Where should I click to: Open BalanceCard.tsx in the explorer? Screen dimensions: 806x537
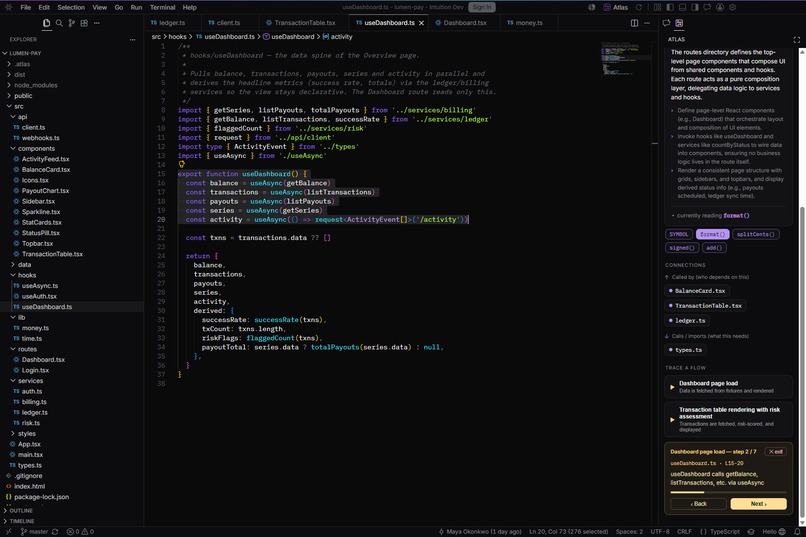(x=46, y=170)
